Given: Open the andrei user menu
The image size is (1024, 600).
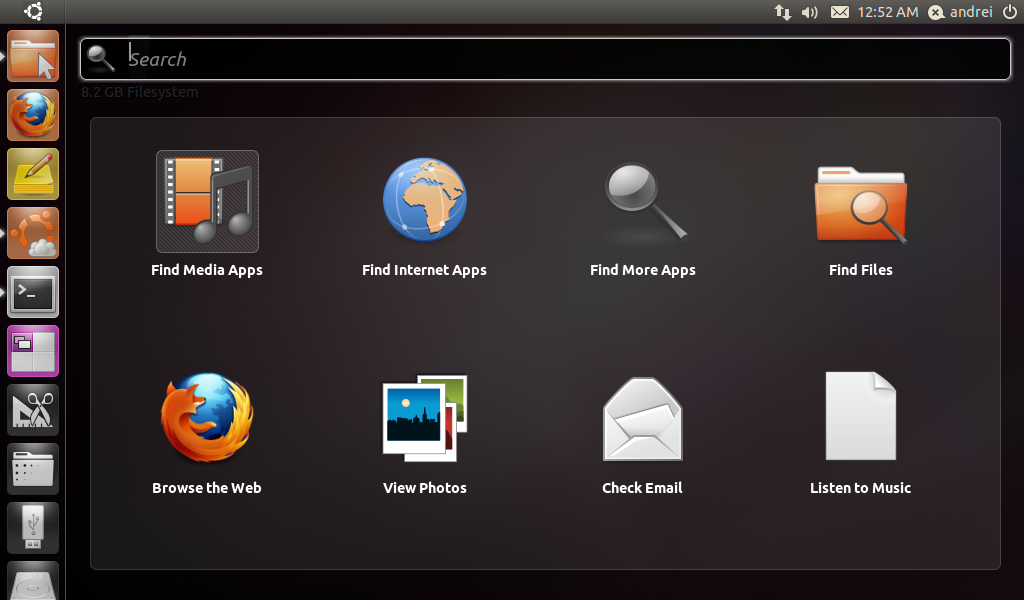Looking at the screenshot, I should [961, 12].
